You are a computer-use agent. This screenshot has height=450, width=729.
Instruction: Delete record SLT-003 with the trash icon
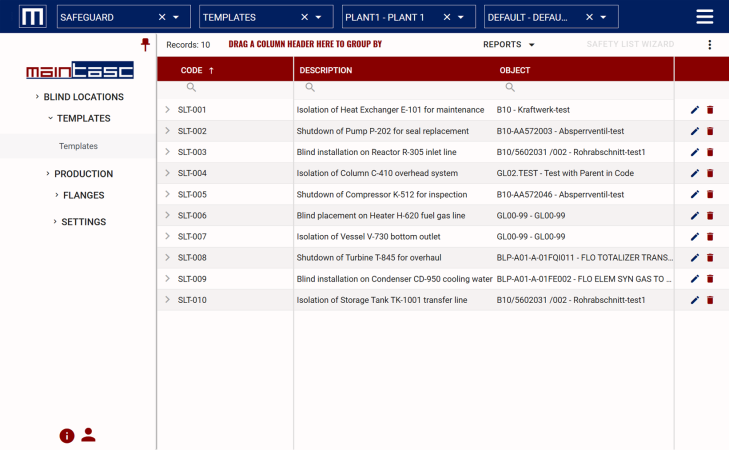coord(710,152)
